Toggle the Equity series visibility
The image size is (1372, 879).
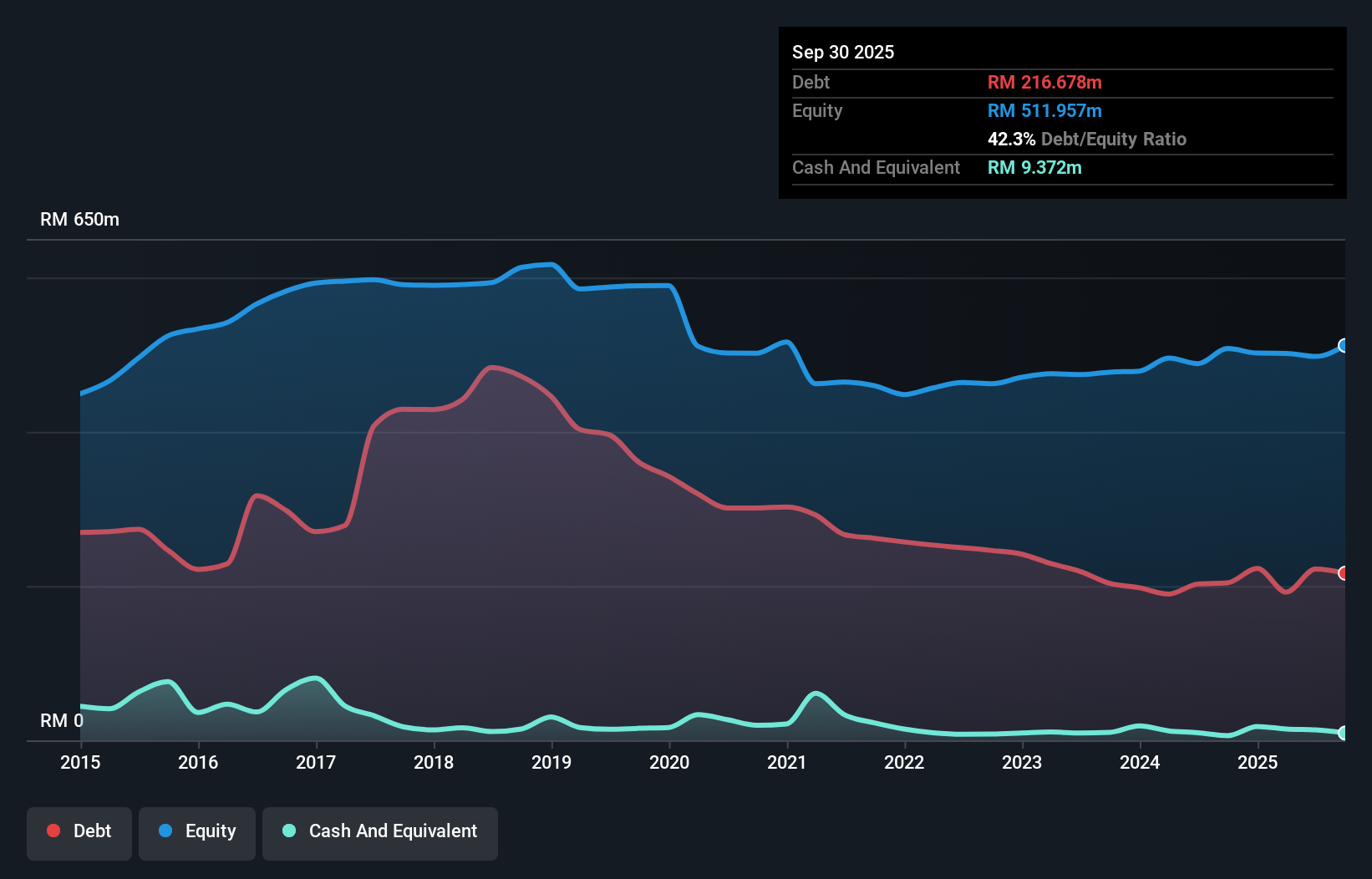coord(196,831)
